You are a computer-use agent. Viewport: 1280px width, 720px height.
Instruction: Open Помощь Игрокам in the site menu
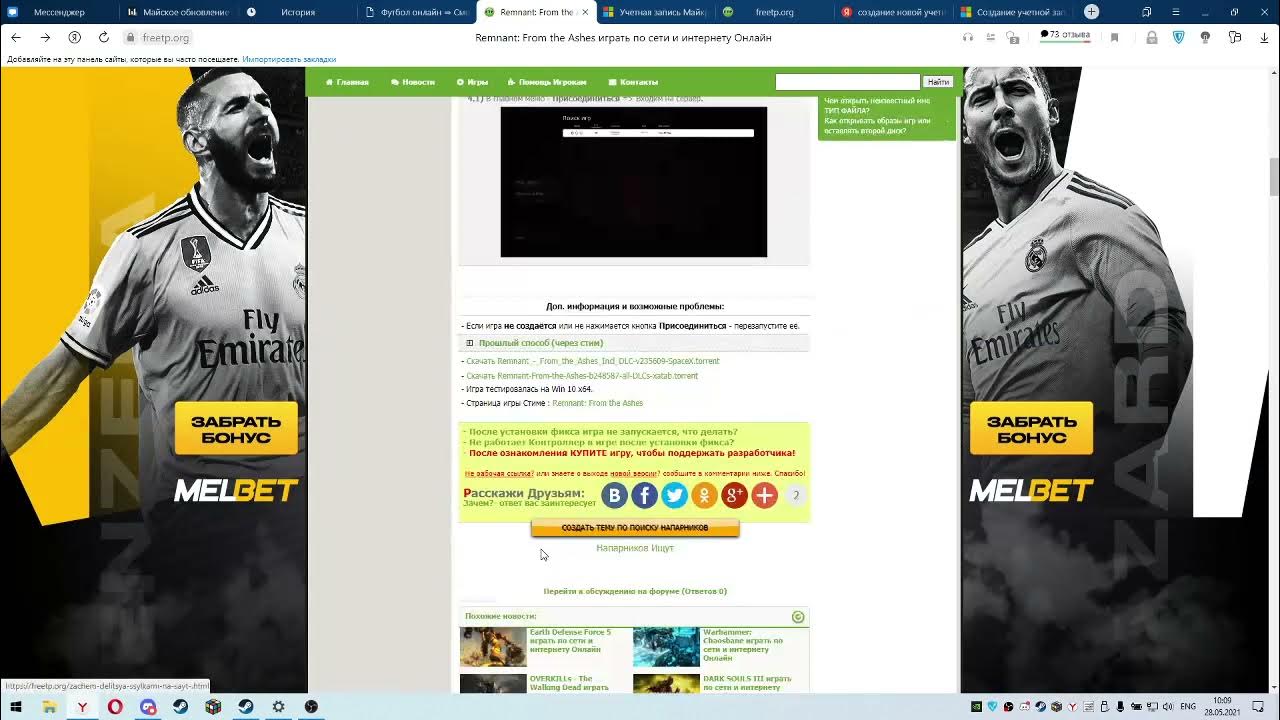547,82
